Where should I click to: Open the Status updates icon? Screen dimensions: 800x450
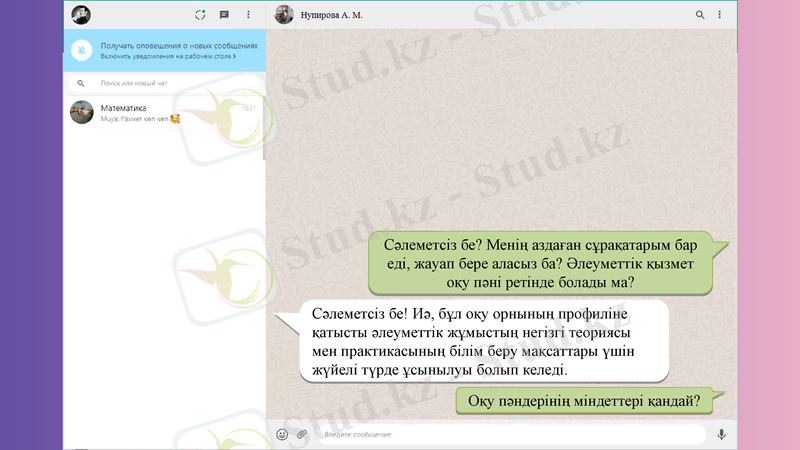(200, 15)
